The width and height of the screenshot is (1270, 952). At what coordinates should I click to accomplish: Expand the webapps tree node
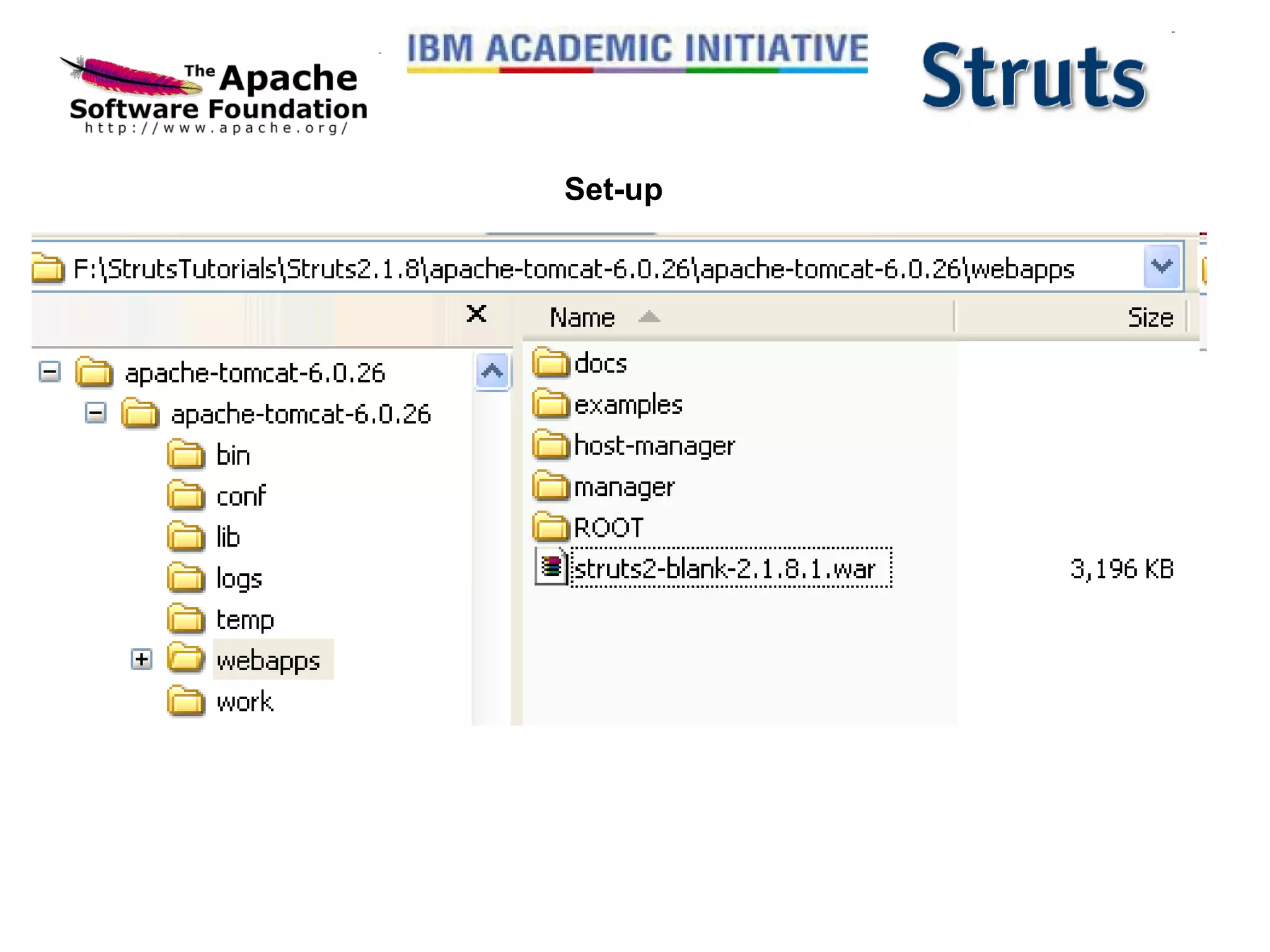click(141, 659)
